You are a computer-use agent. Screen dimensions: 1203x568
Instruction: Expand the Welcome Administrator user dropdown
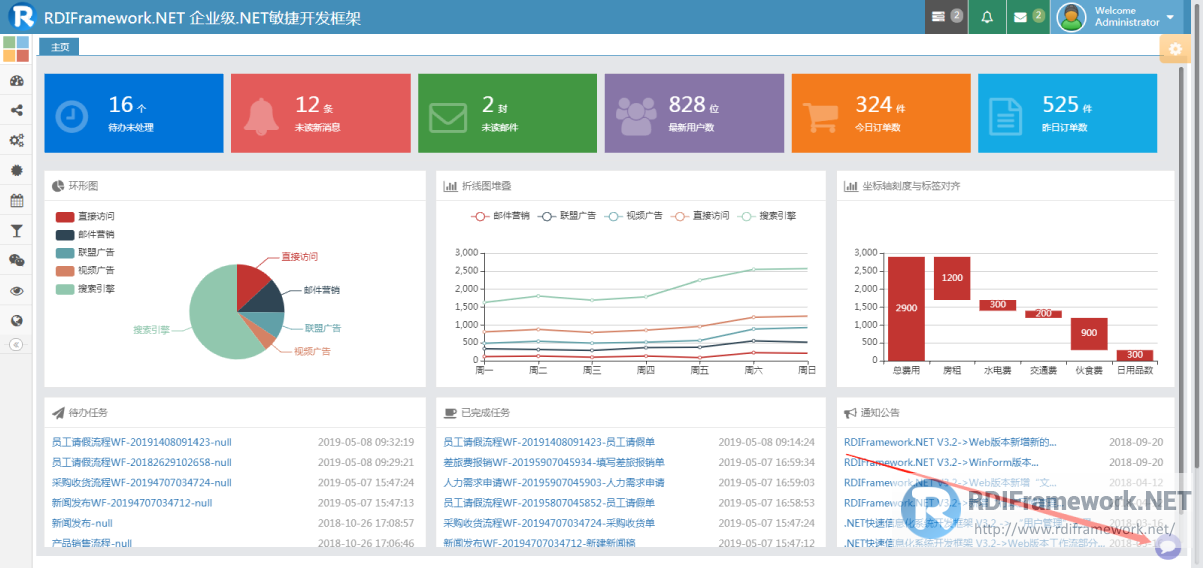[1125, 17]
